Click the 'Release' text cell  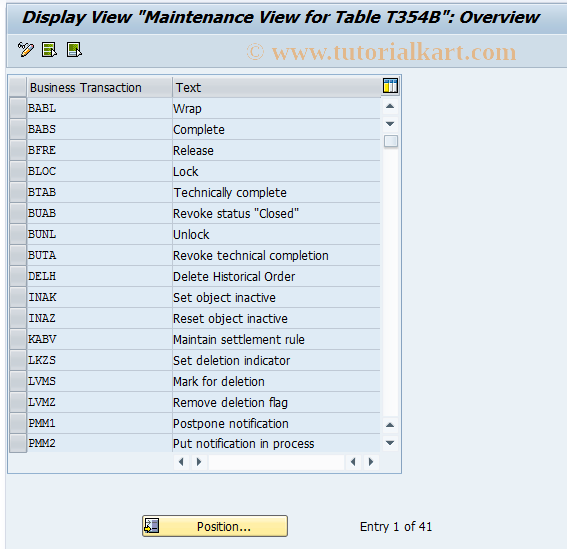(277, 150)
